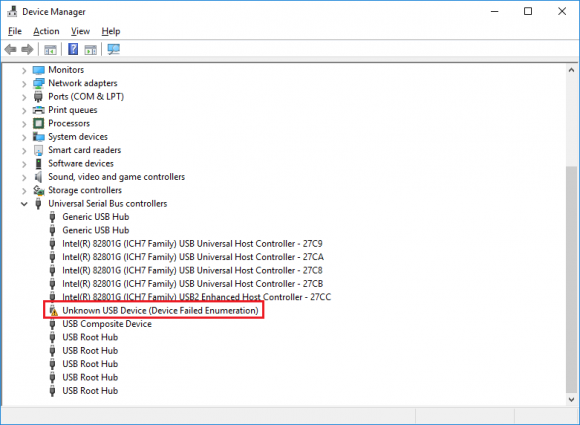Expand the Smart card readers category

tap(24, 151)
